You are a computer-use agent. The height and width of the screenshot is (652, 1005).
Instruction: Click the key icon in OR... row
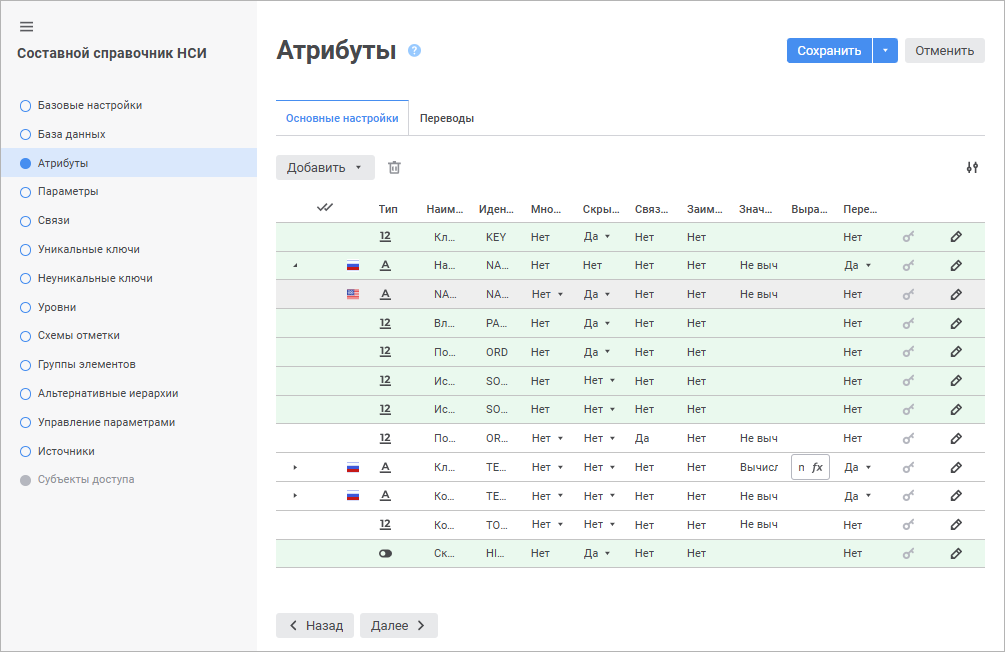point(908,439)
